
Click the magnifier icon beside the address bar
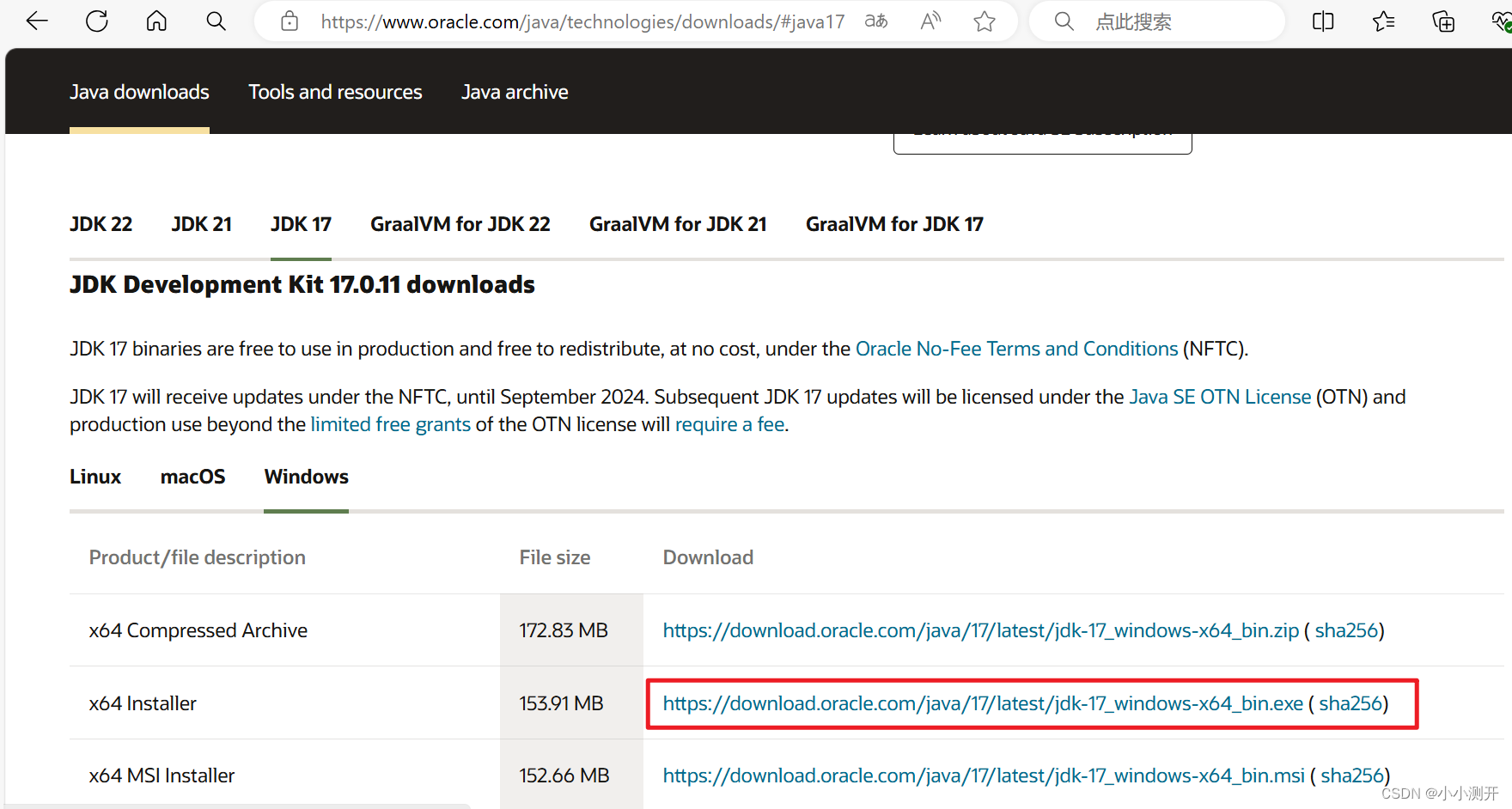pyautogui.click(x=216, y=21)
